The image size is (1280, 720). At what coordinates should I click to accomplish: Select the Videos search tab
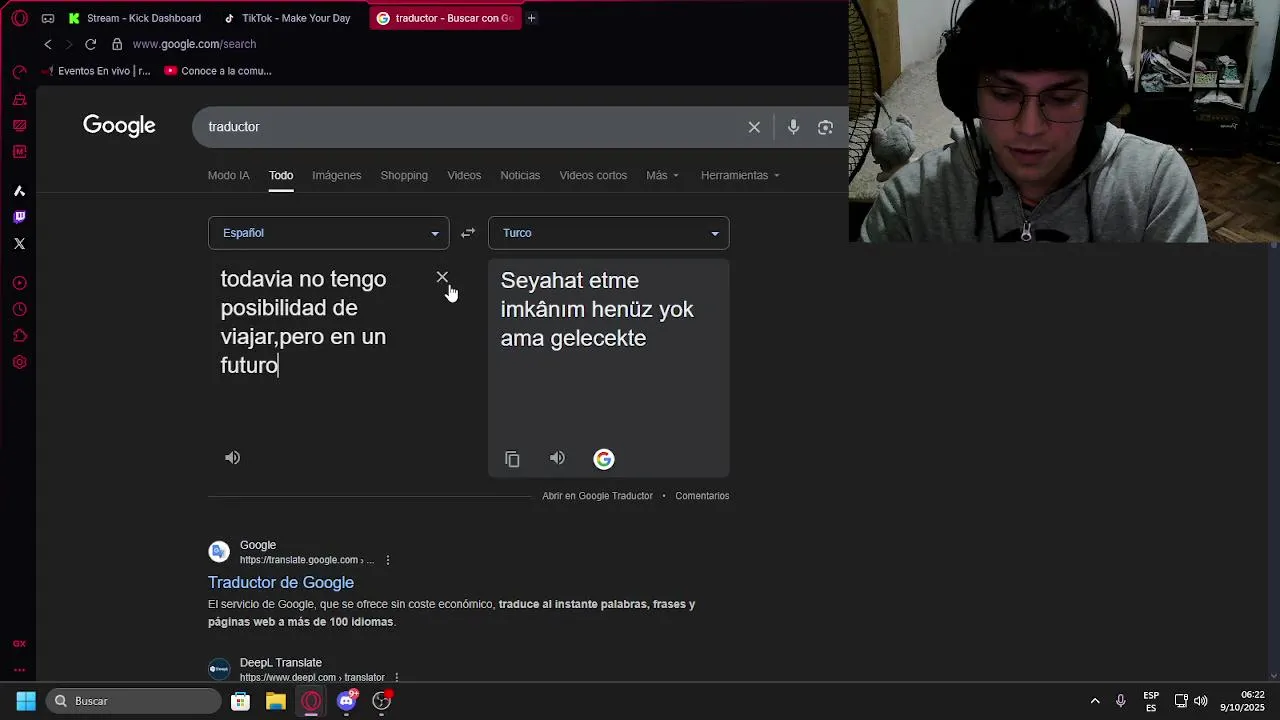click(x=464, y=175)
